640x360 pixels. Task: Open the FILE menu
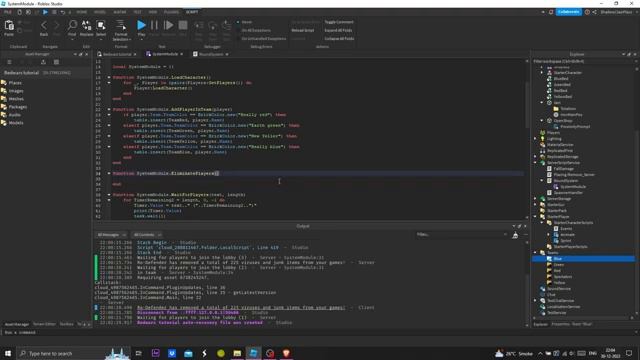click(x=8, y=12)
